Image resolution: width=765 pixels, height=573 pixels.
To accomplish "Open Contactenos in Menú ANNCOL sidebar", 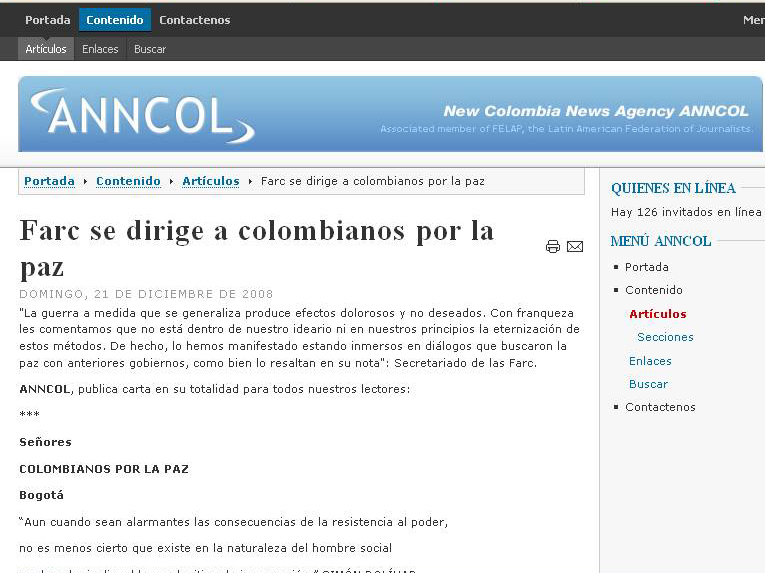I will (660, 407).
